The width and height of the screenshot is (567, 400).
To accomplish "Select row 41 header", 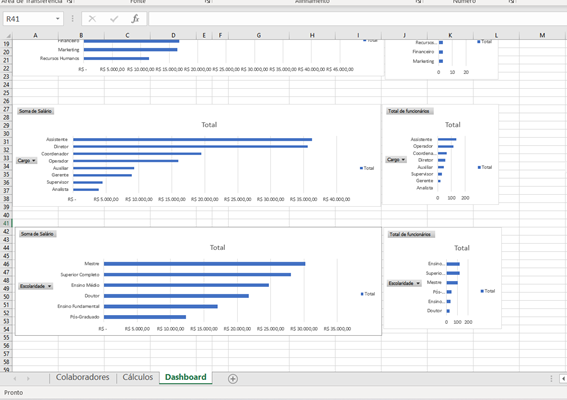I will (6, 223).
